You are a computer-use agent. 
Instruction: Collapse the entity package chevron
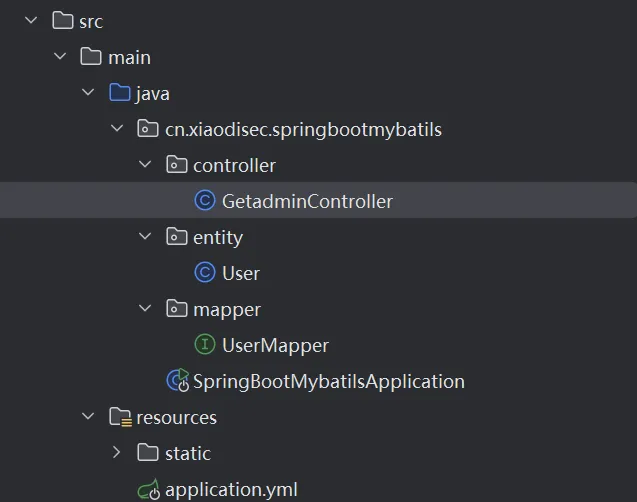click(x=145, y=237)
